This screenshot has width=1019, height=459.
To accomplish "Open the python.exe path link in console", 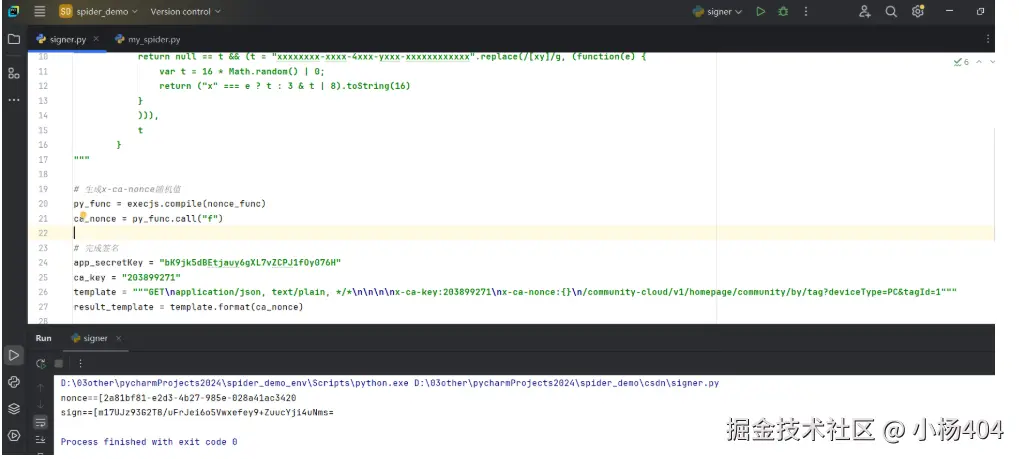I will pos(235,383).
